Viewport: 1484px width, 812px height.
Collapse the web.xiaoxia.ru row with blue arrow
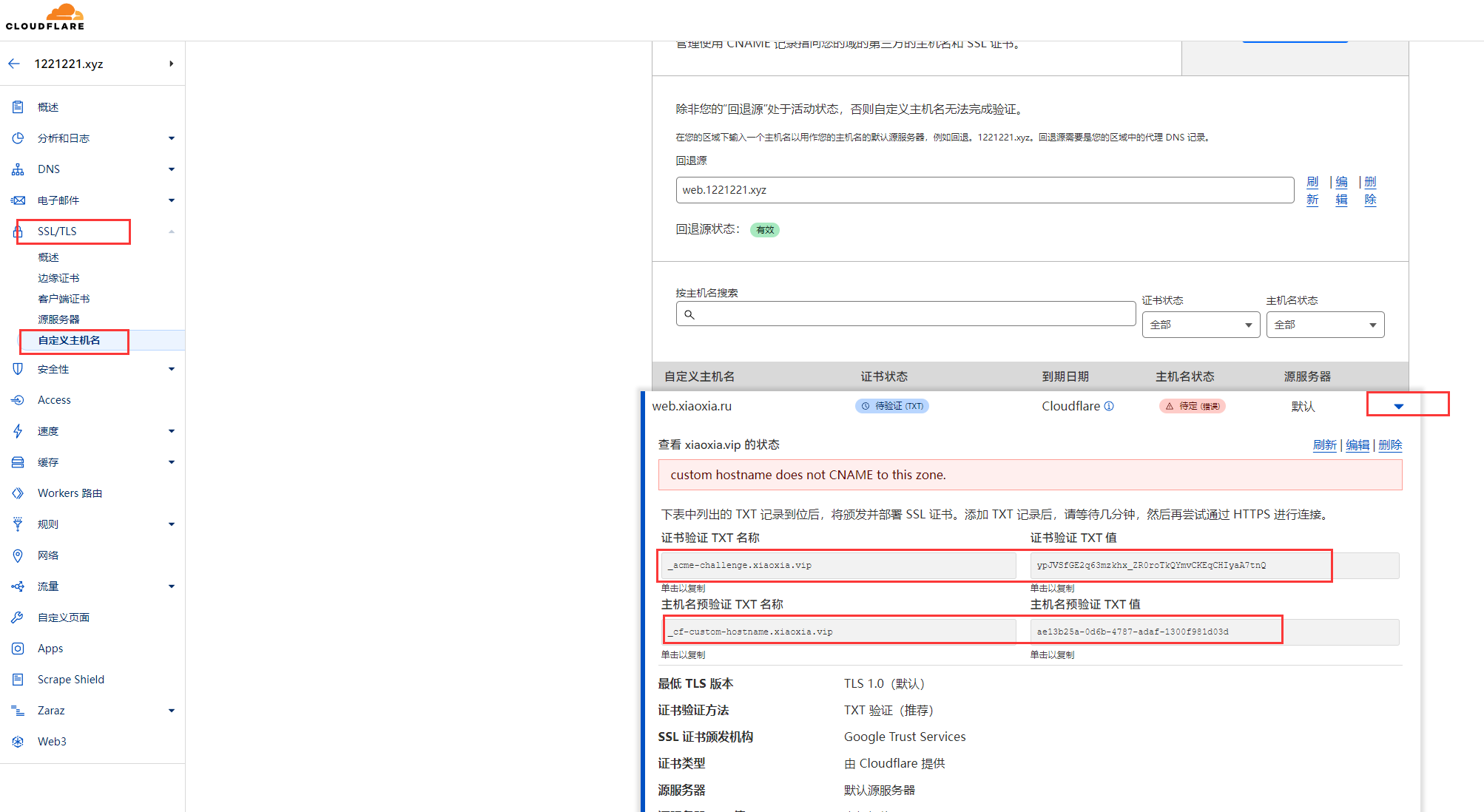[1398, 406]
